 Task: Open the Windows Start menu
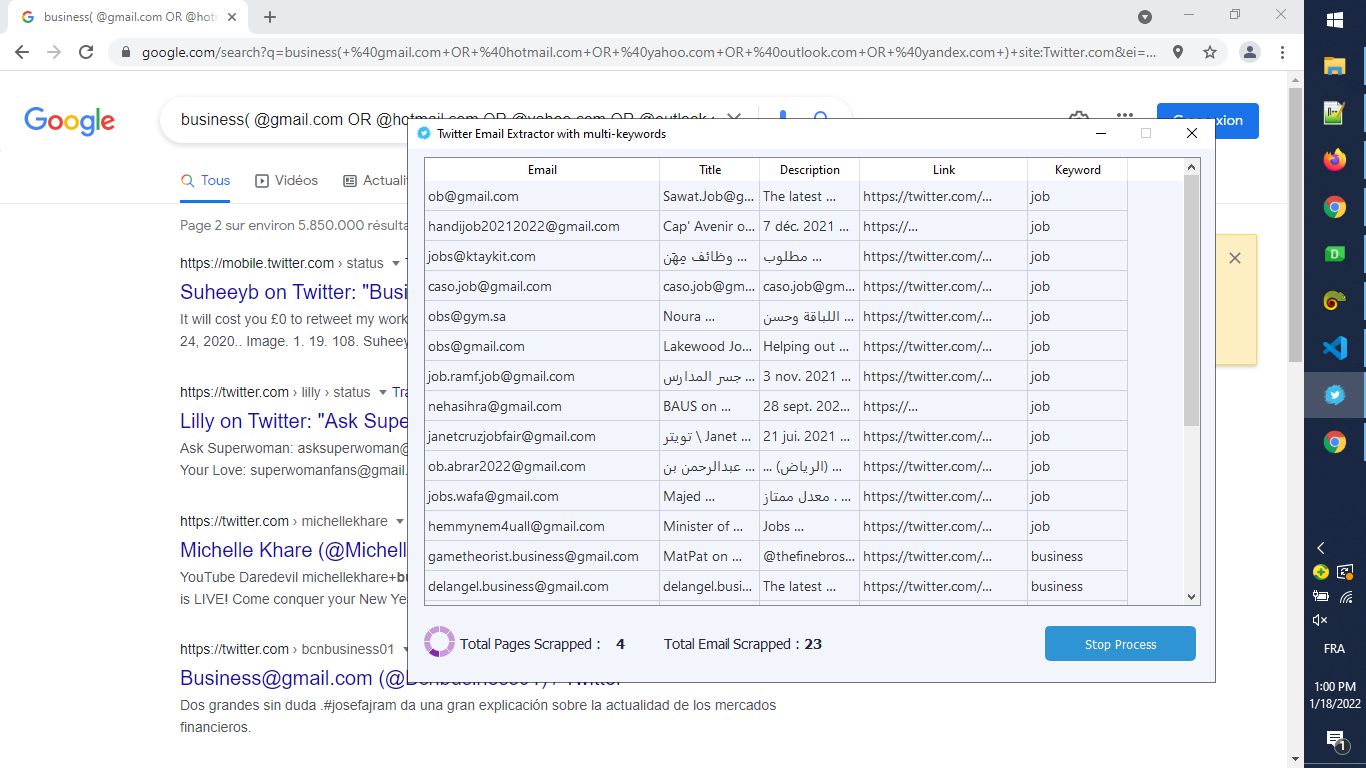pyautogui.click(x=1334, y=20)
